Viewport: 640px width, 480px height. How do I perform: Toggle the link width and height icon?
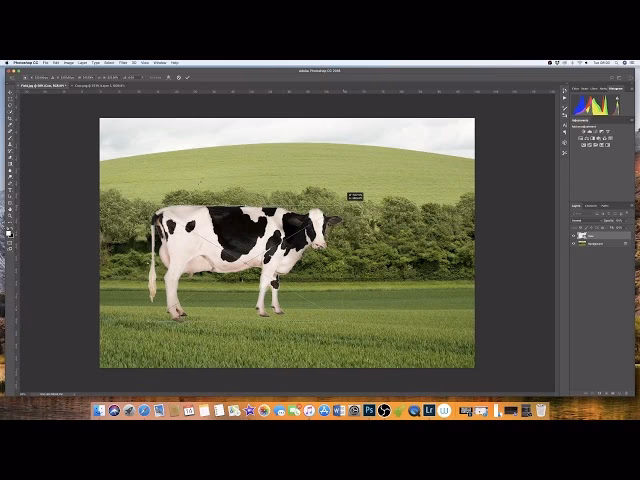[x=100, y=78]
